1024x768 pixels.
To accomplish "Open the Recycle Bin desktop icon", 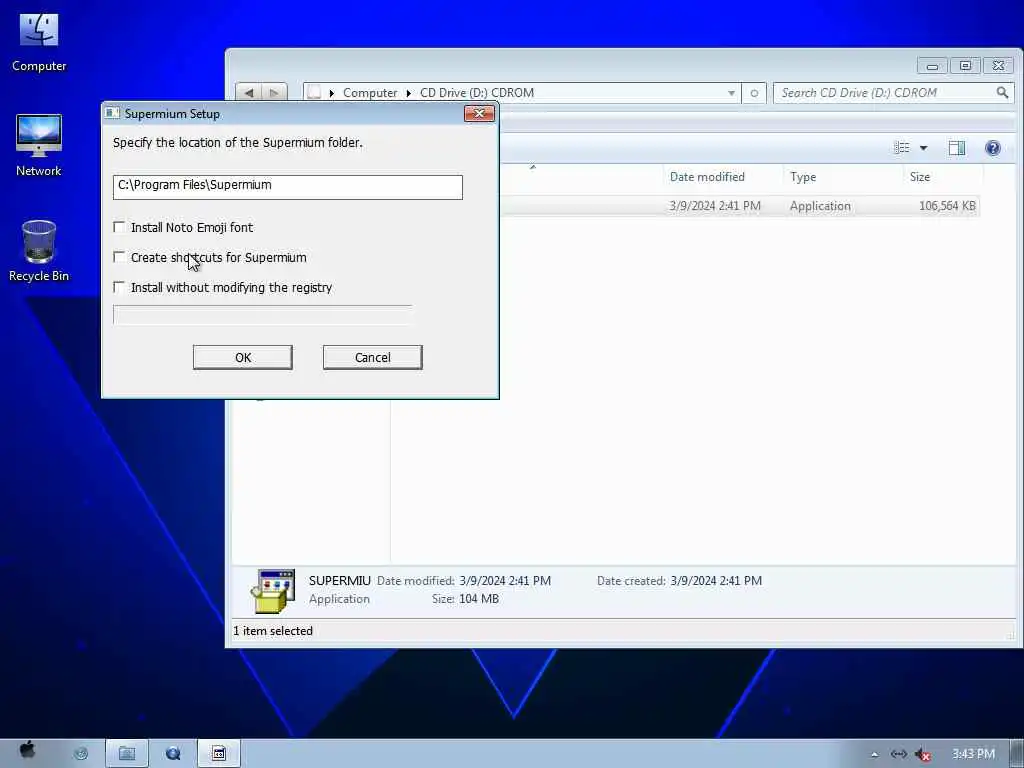I will point(39,251).
